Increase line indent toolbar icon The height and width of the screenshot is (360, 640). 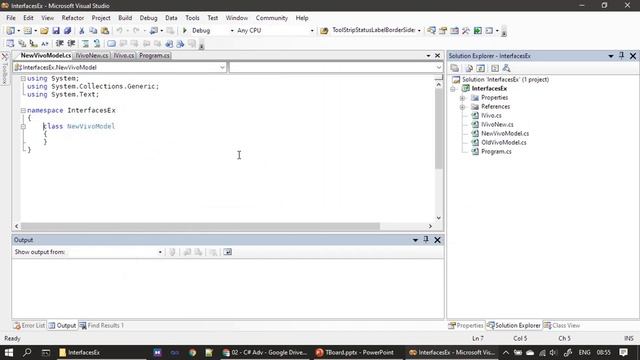click(71, 43)
